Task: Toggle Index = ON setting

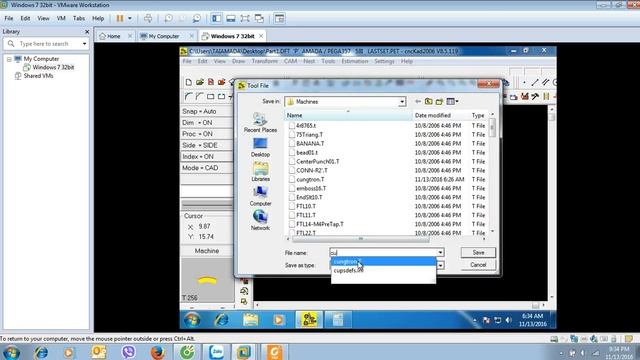Action: (207, 157)
